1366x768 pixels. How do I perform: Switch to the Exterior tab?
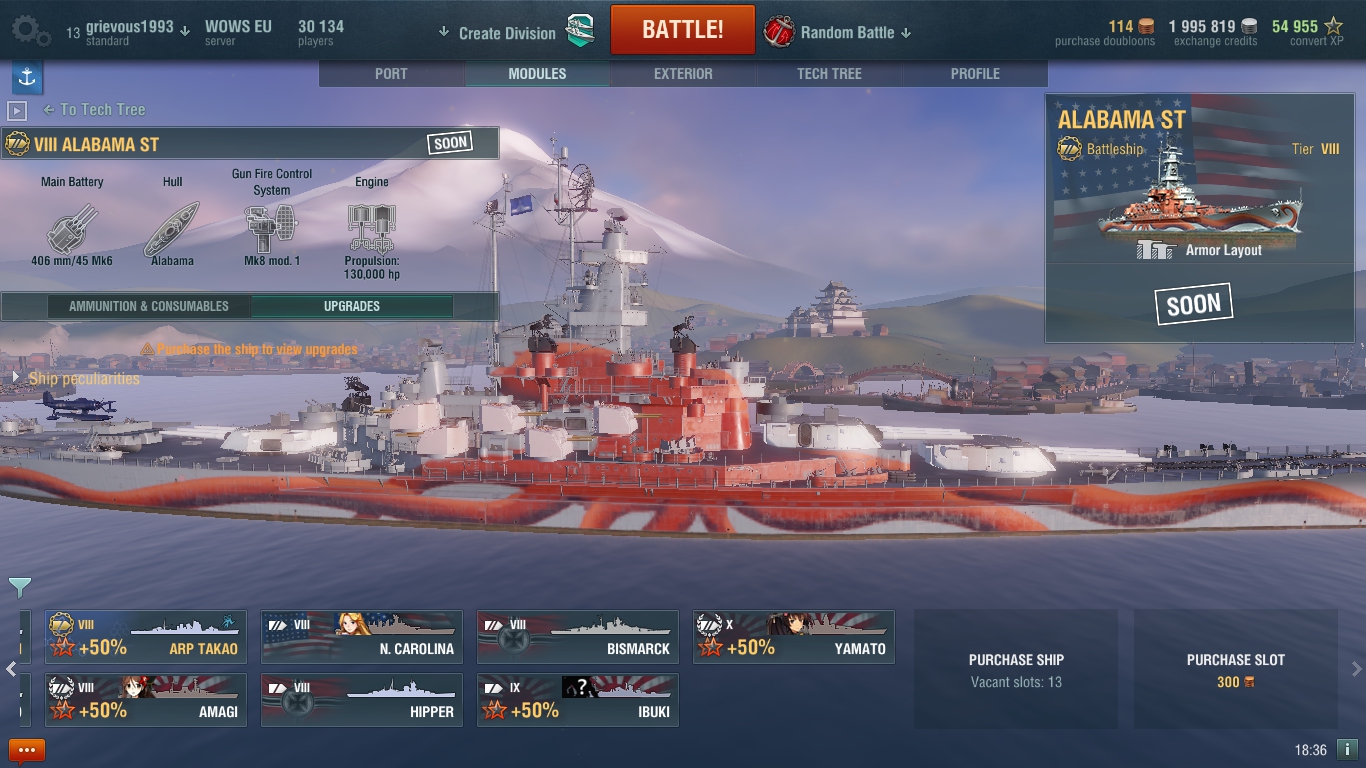683,74
